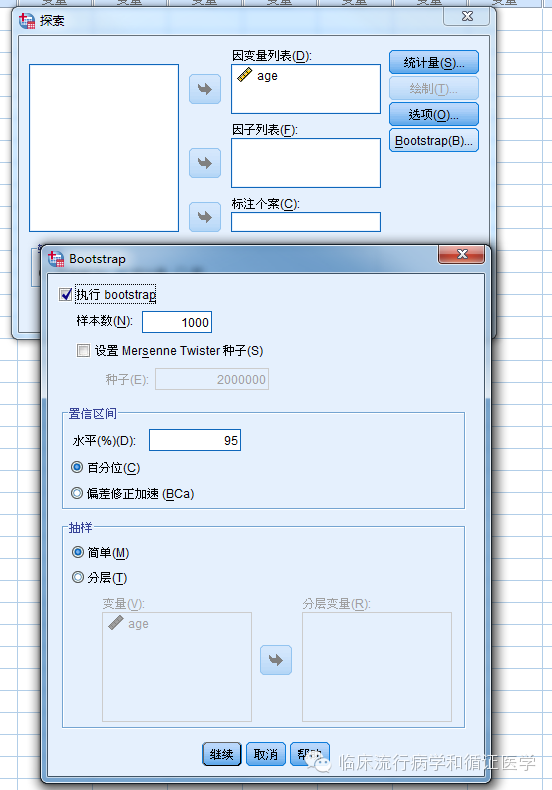Select 偏差修正加速 (BCa) radio option
Image resolution: width=552 pixels, height=790 pixels.
coord(77,493)
